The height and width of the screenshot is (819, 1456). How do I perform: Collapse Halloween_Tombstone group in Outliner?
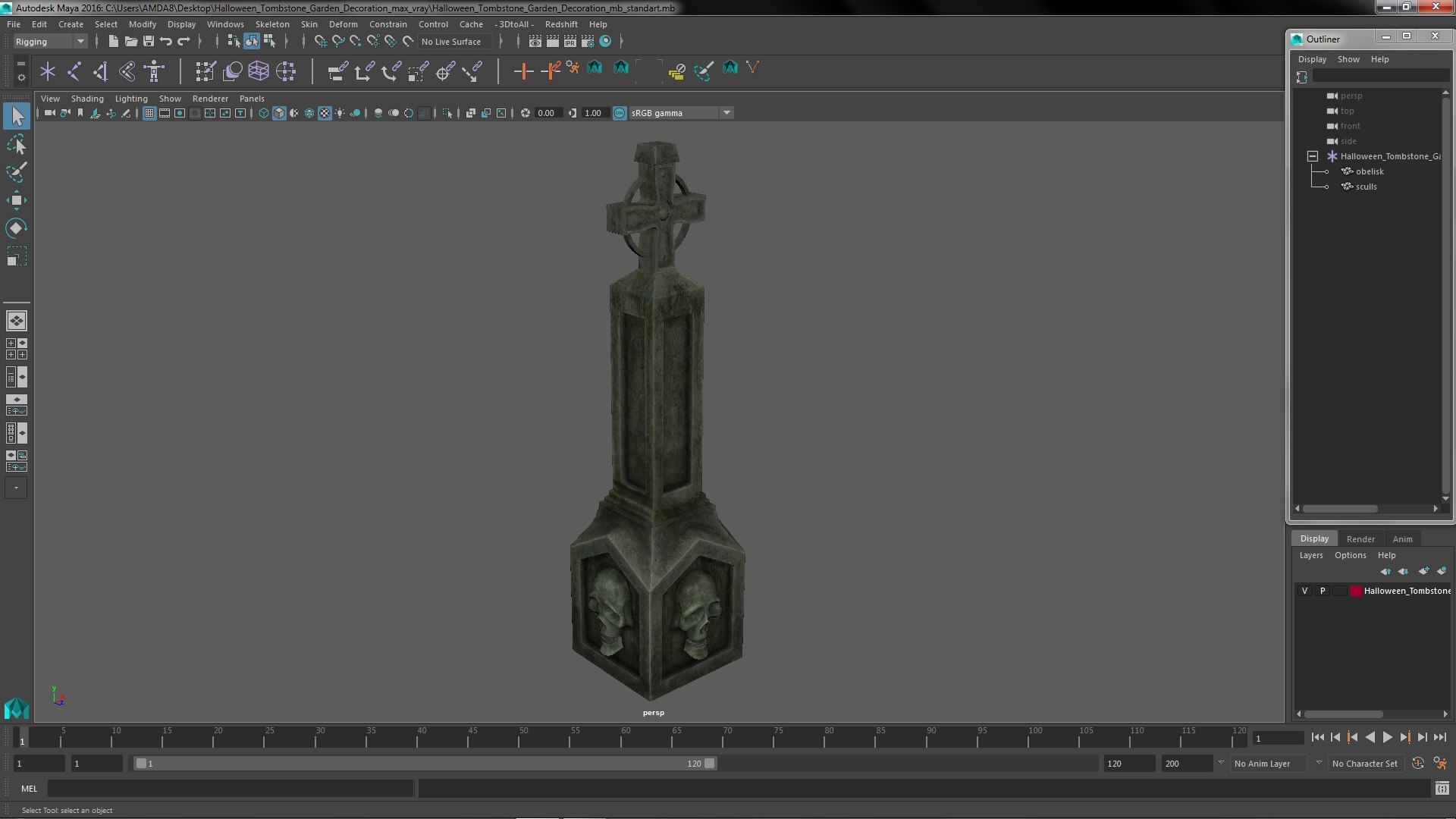coord(1313,156)
